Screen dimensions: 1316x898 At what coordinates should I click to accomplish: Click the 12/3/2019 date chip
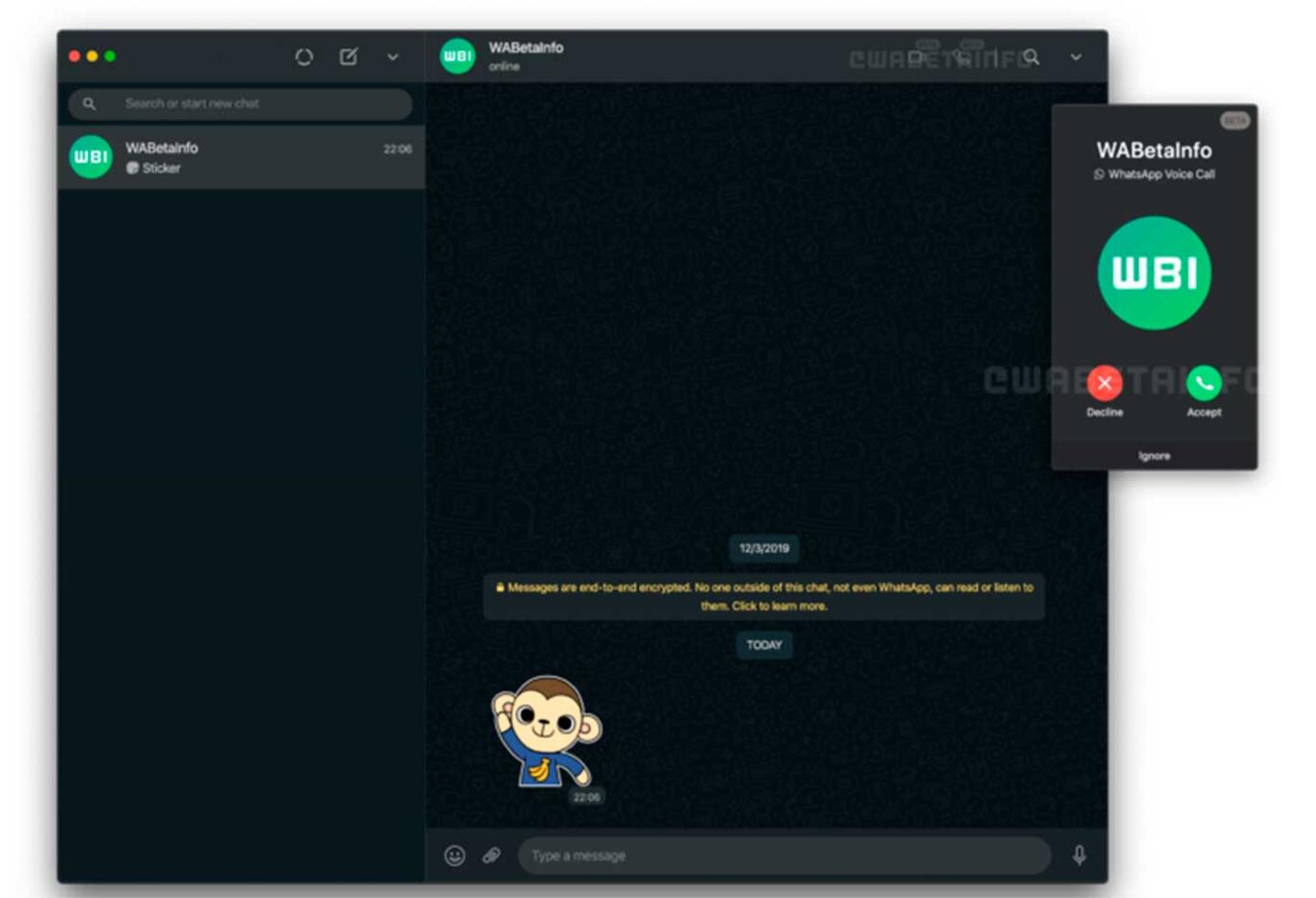[764, 548]
